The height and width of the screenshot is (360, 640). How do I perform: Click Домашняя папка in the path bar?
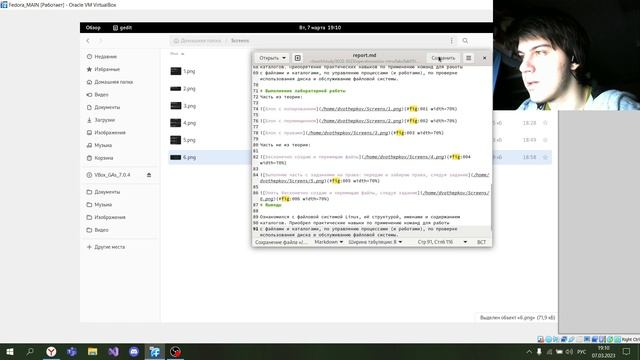[198, 41]
